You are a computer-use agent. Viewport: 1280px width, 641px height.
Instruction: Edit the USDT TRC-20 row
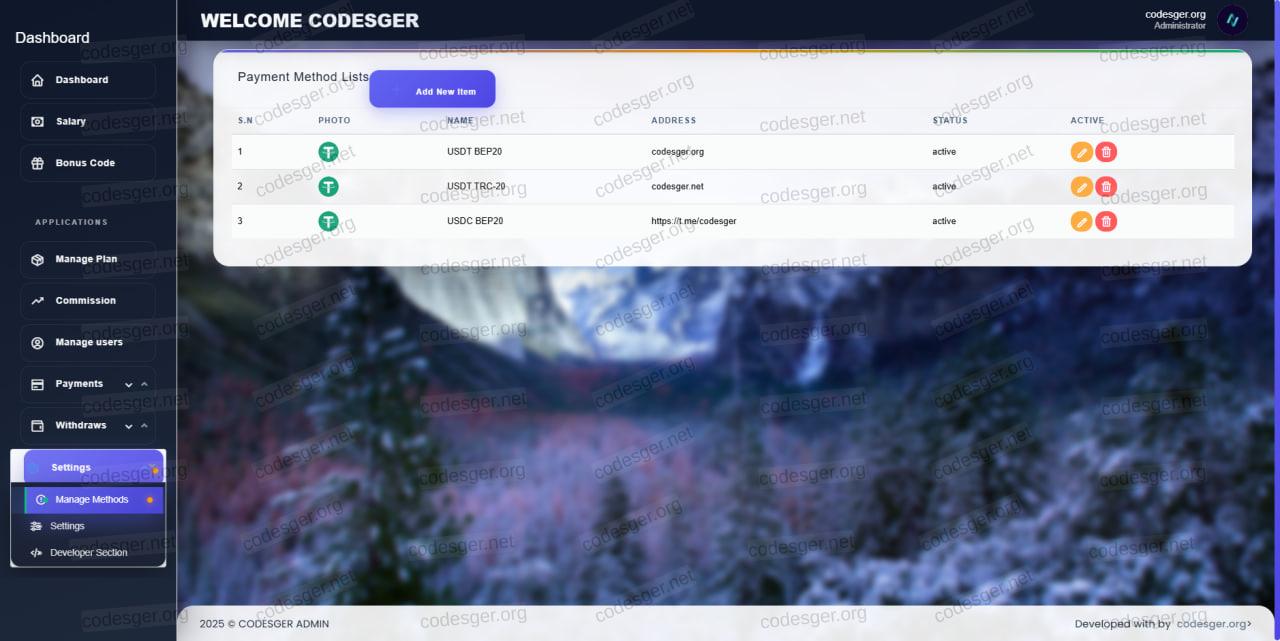1081,187
